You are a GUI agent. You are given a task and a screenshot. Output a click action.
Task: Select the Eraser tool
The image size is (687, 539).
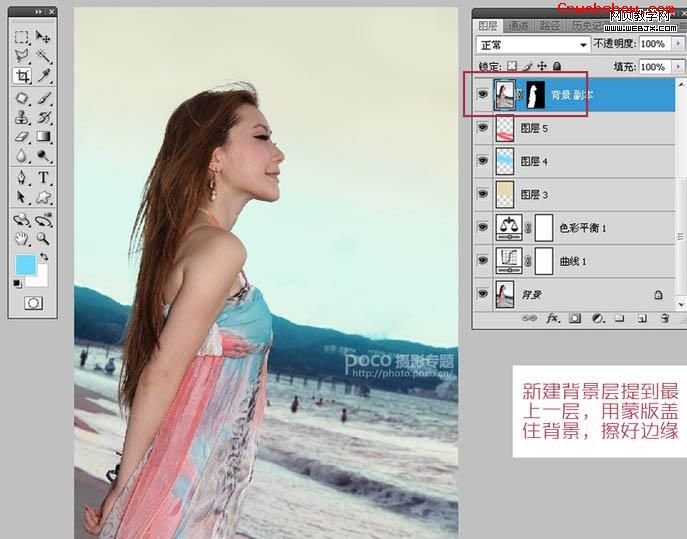(21, 136)
